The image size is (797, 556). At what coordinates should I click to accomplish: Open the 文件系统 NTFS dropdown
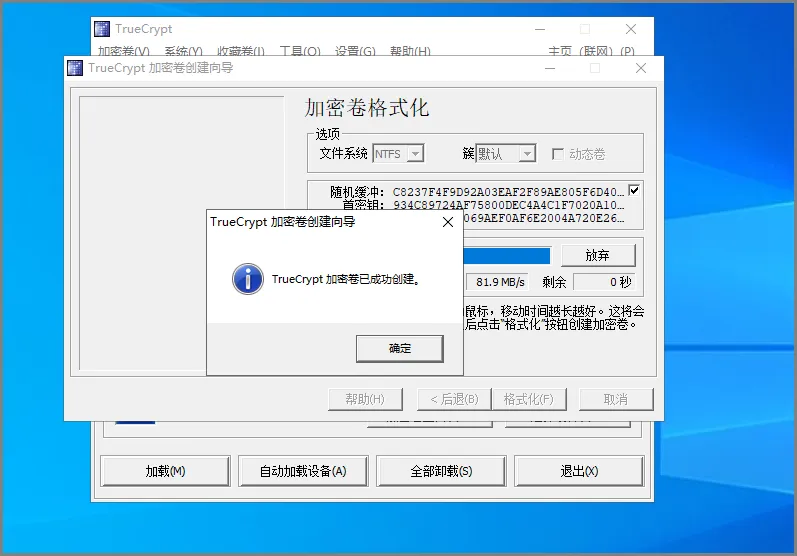[398, 153]
